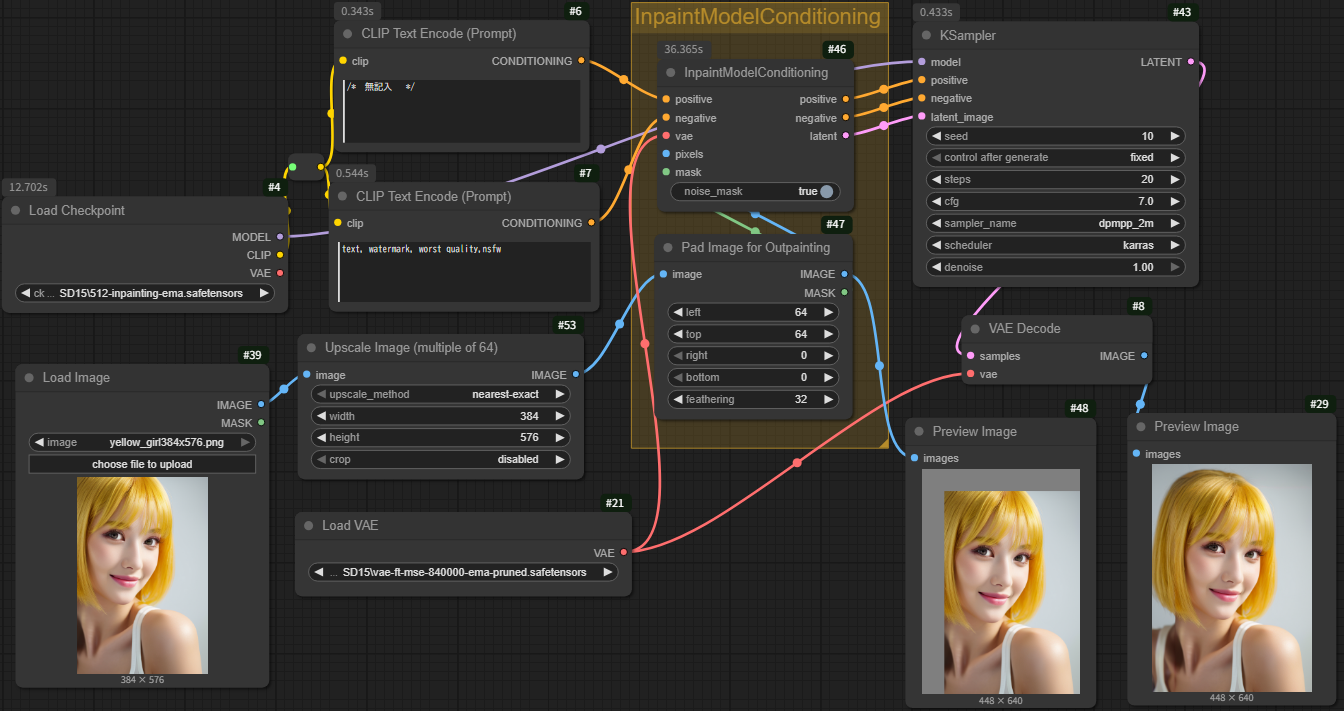Collapse the Upscale Image node header dot
The height and width of the screenshot is (711, 1344).
tap(311, 348)
